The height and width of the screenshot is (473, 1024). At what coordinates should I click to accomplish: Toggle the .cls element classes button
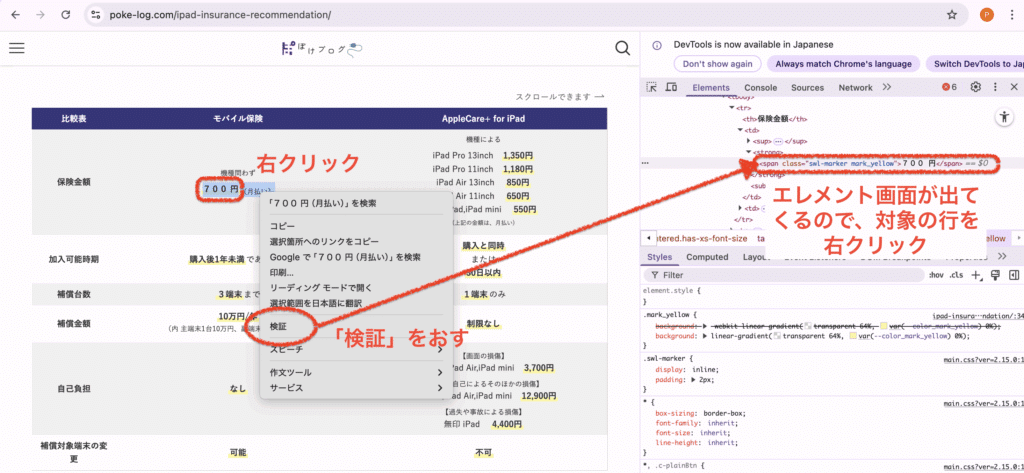pyautogui.click(x=956, y=275)
